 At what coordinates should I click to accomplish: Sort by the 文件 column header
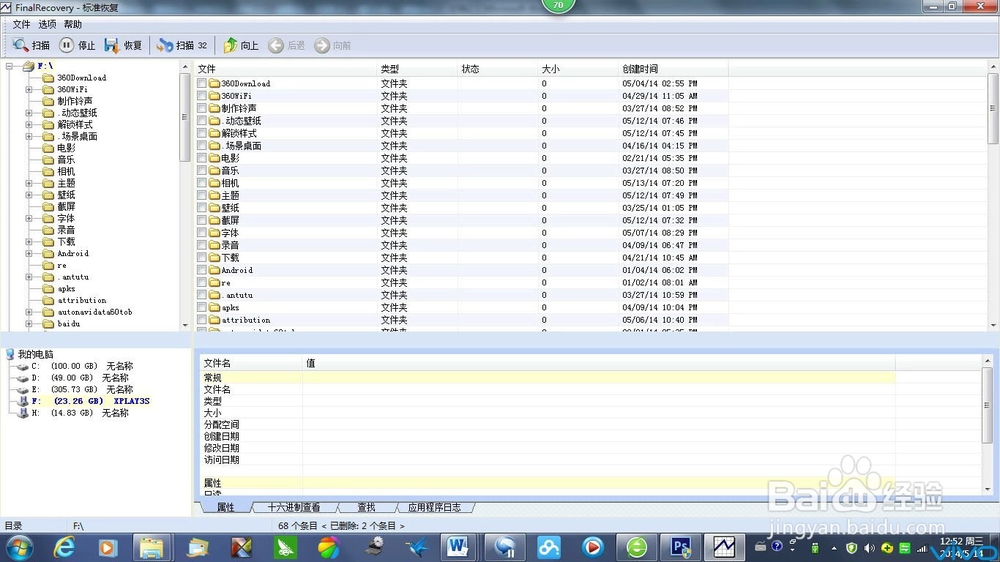click(x=285, y=69)
